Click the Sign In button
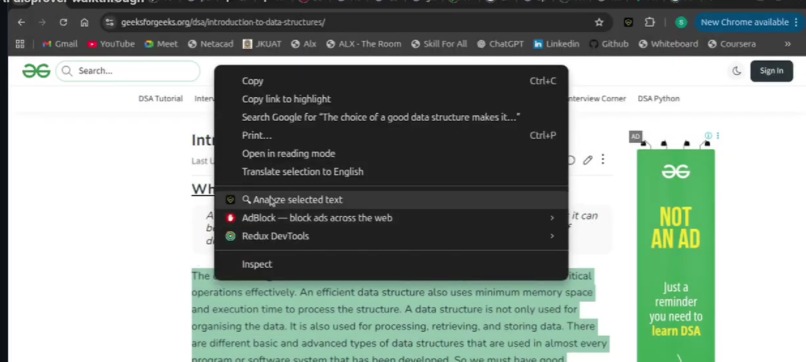Viewport: 806px width, 362px height. coord(772,71)
